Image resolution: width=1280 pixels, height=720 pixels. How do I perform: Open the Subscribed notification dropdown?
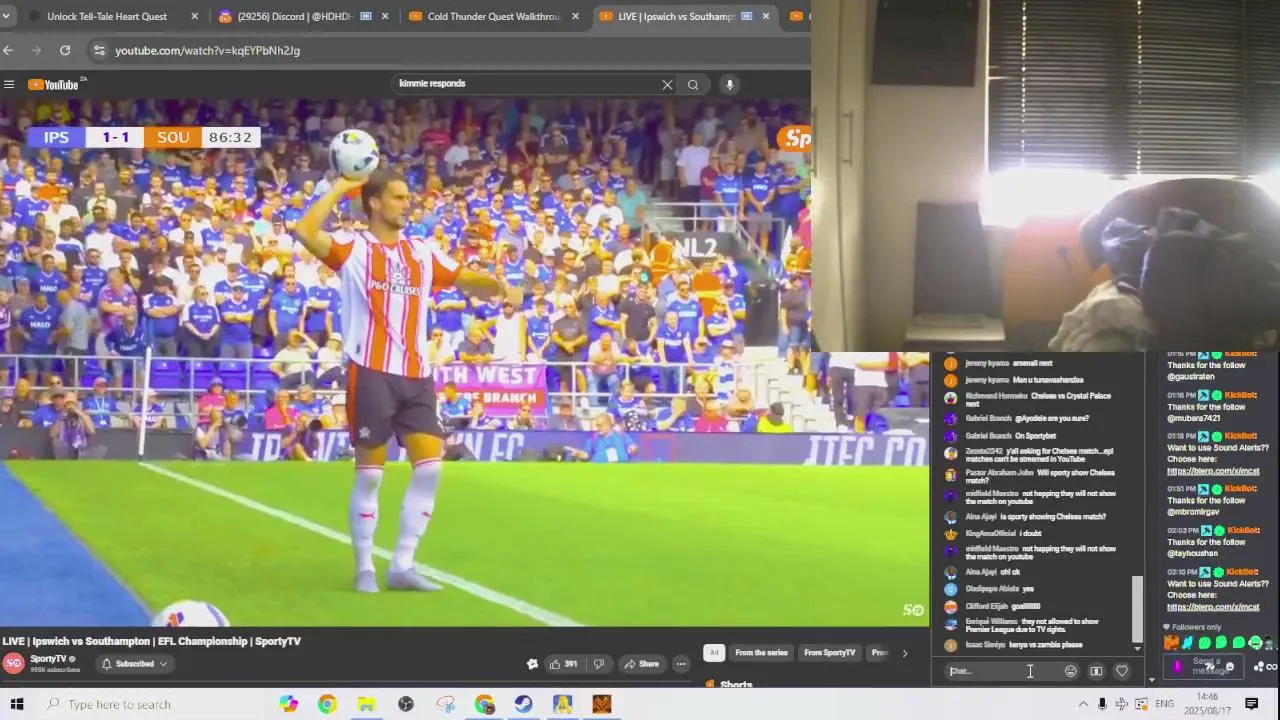coord(134,664)
